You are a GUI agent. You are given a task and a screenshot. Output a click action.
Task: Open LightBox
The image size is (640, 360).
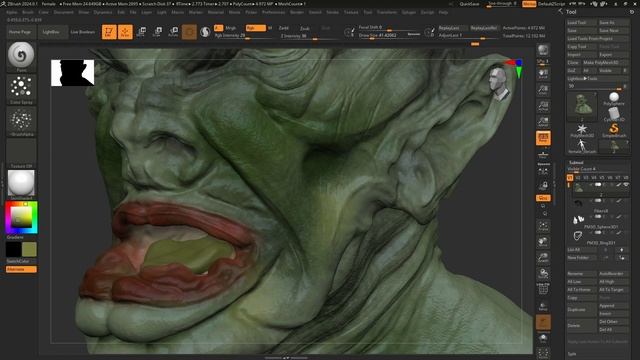point(52,32)
